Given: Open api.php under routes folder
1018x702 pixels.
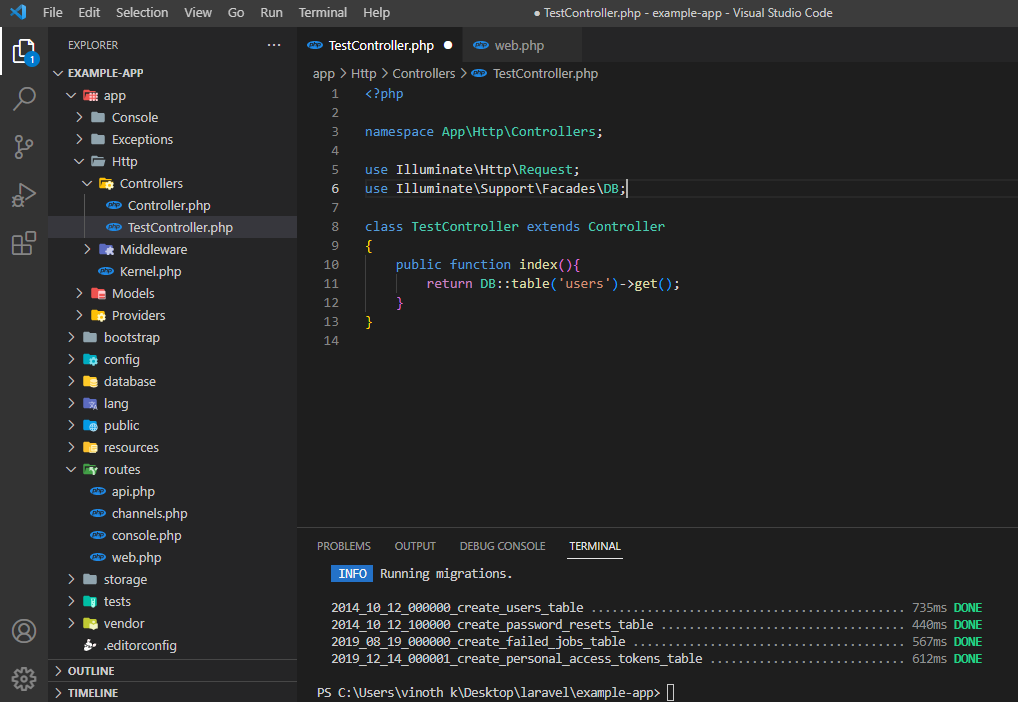Looking at the screenshot, I should [133, 491].
